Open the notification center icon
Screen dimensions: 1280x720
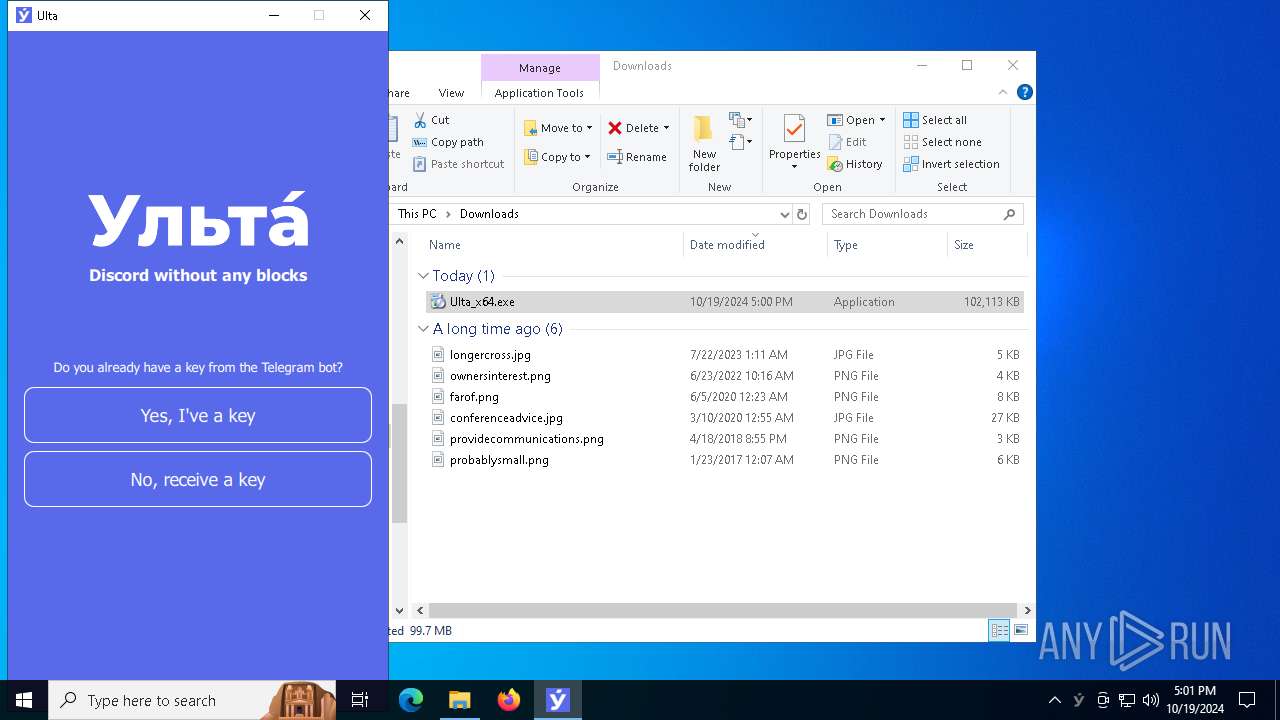(1247, 700)
